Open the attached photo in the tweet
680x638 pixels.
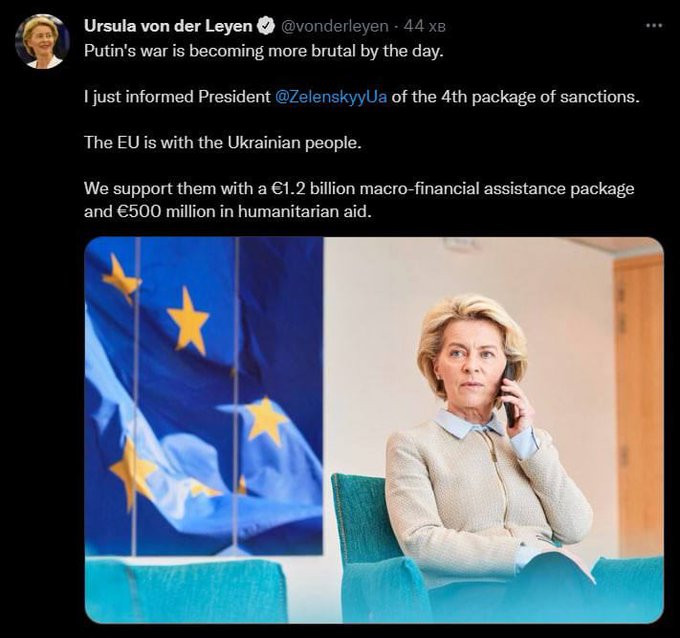pyautogui.click(x=374, y=430)
